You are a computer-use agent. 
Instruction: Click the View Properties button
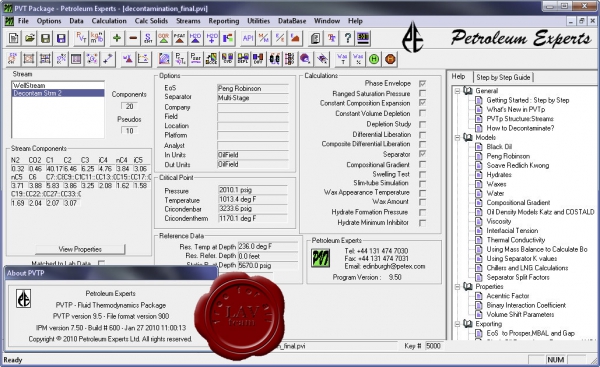pos(80,249)
